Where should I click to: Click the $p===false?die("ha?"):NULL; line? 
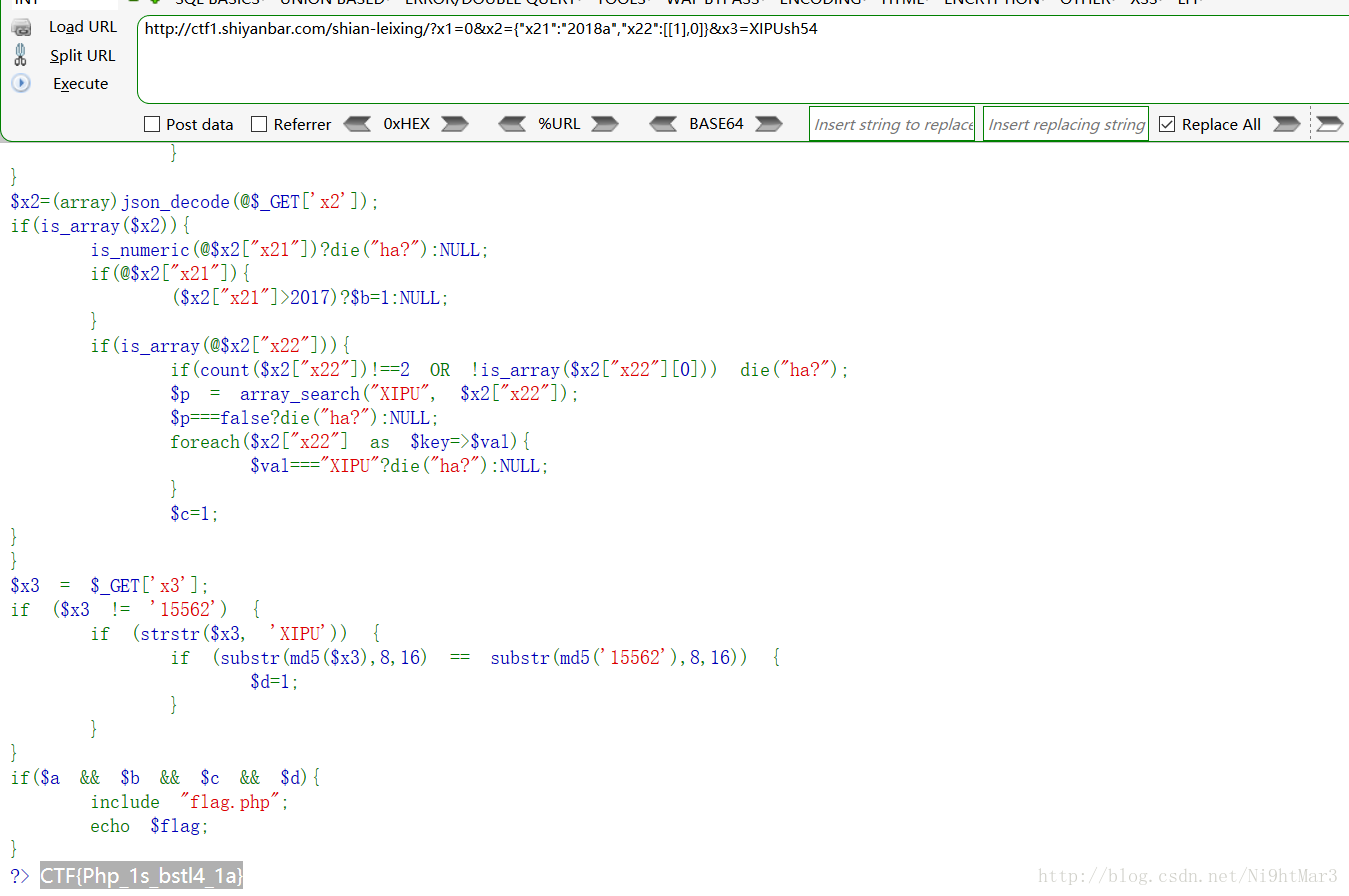click(x=305, y=418)
